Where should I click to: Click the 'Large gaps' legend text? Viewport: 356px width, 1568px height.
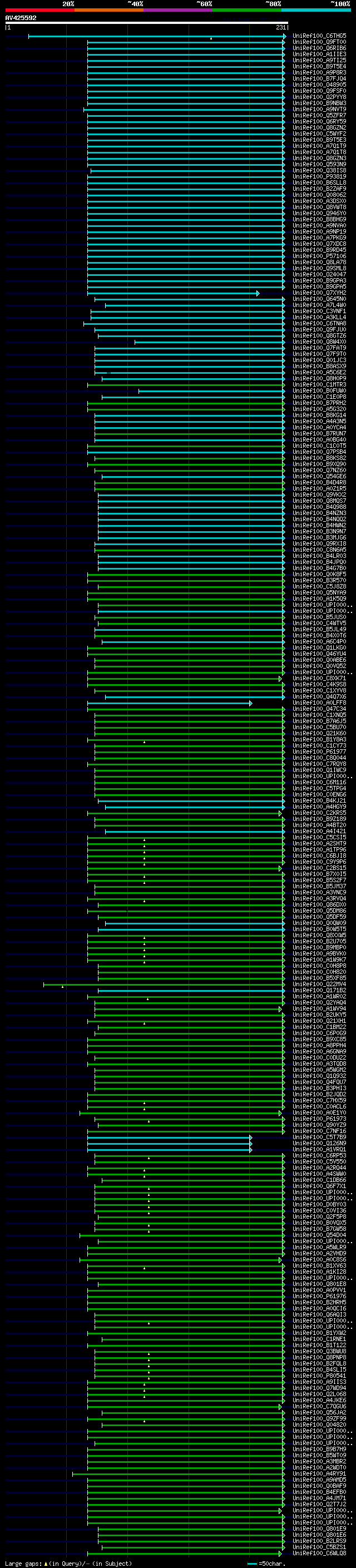pos(23,1563)
